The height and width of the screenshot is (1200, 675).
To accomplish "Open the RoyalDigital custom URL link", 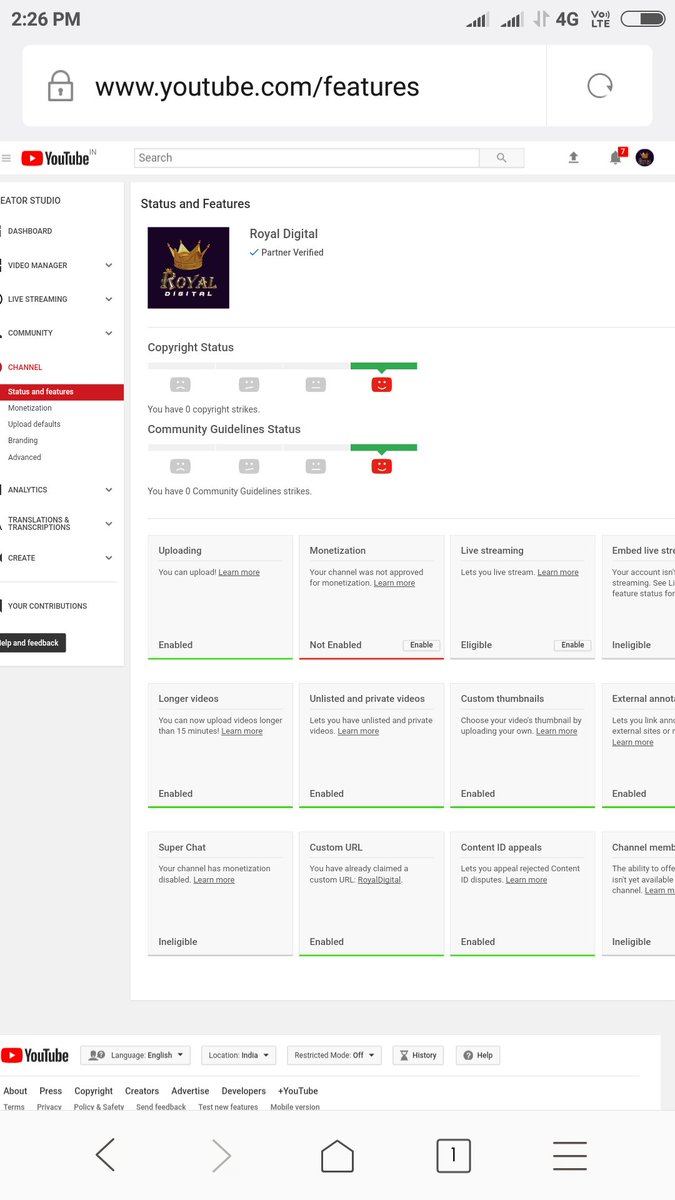I will (x=379, y=880).
